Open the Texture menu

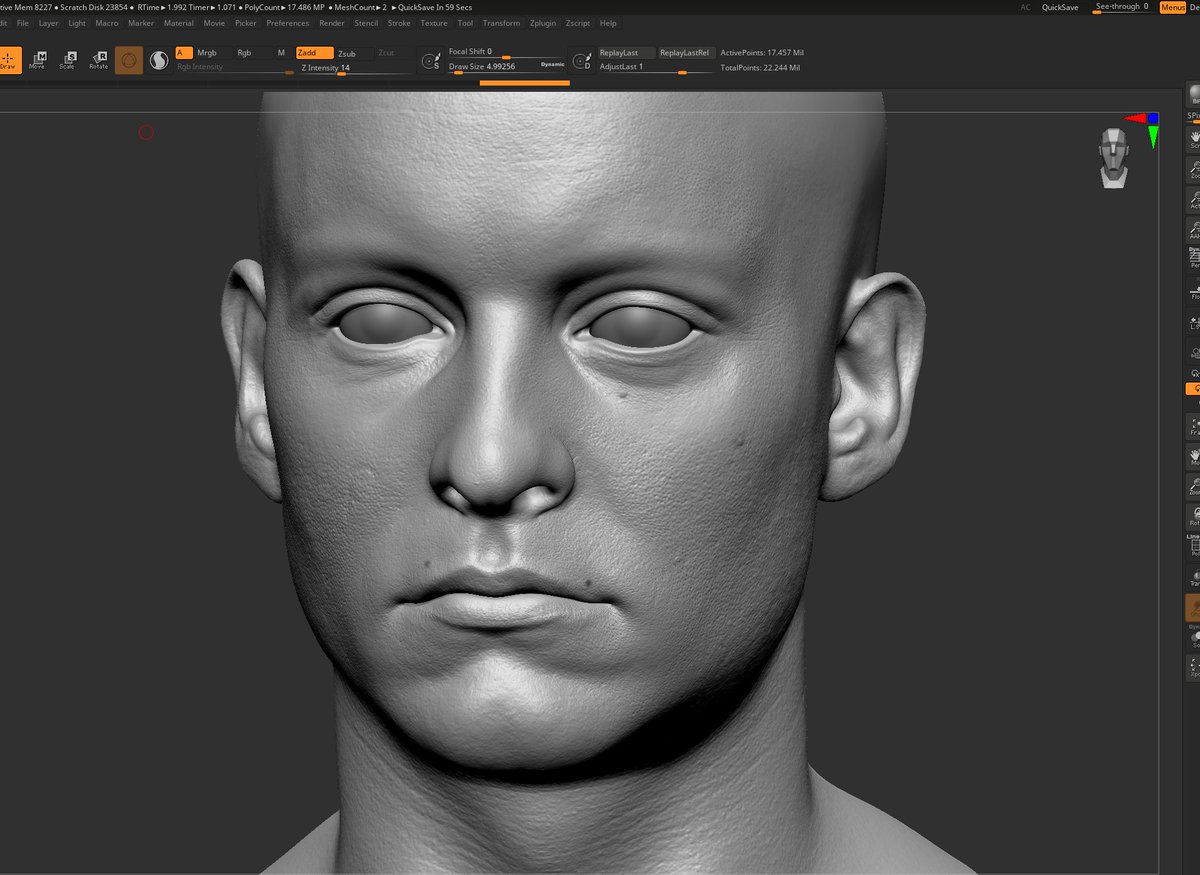(x=434, y=23)
